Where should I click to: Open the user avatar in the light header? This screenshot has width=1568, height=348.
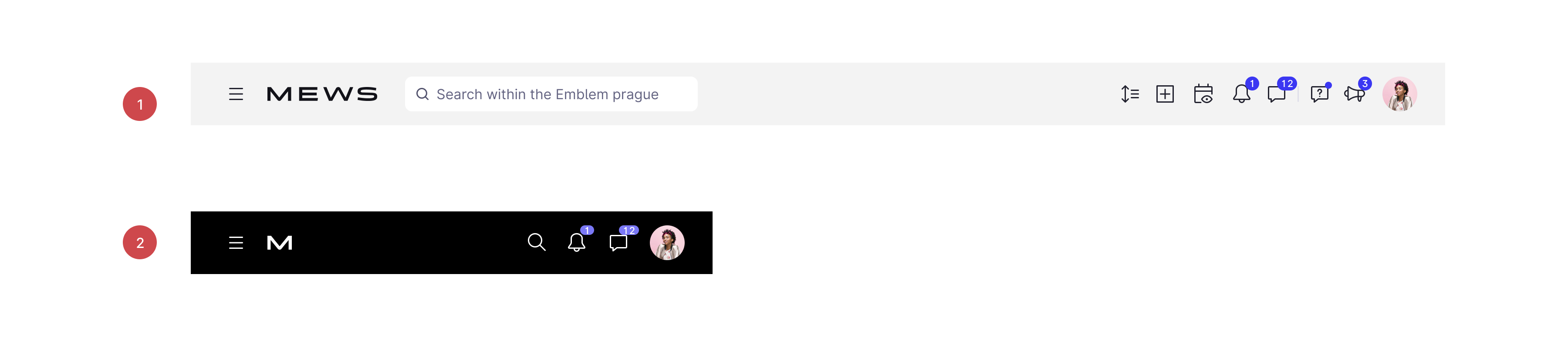coord(1399,94)
